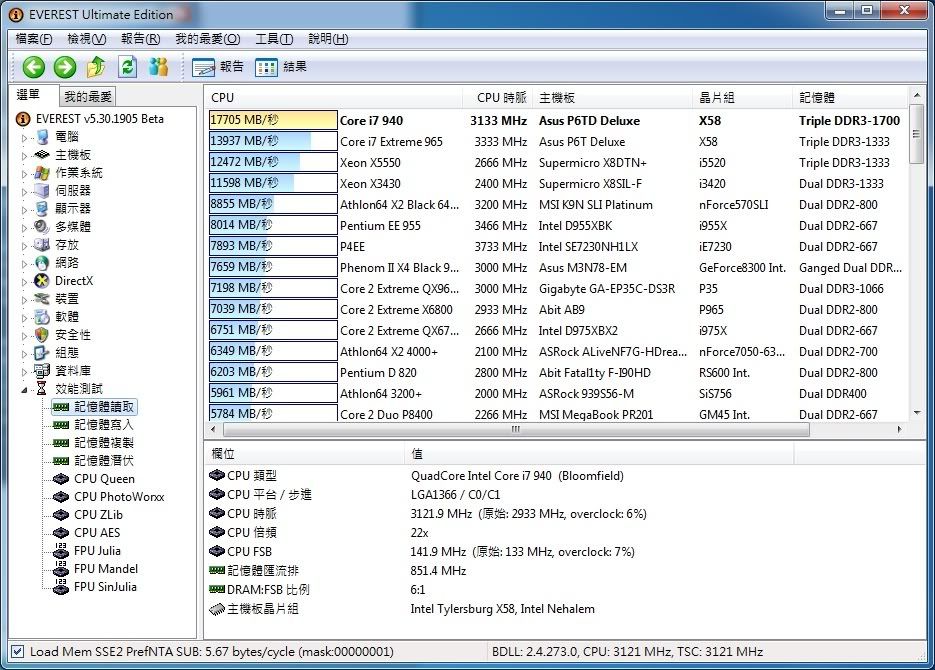Open the CPU PhotoWorxx benchmark
The image size is (935, 670).
coord(119,497)
